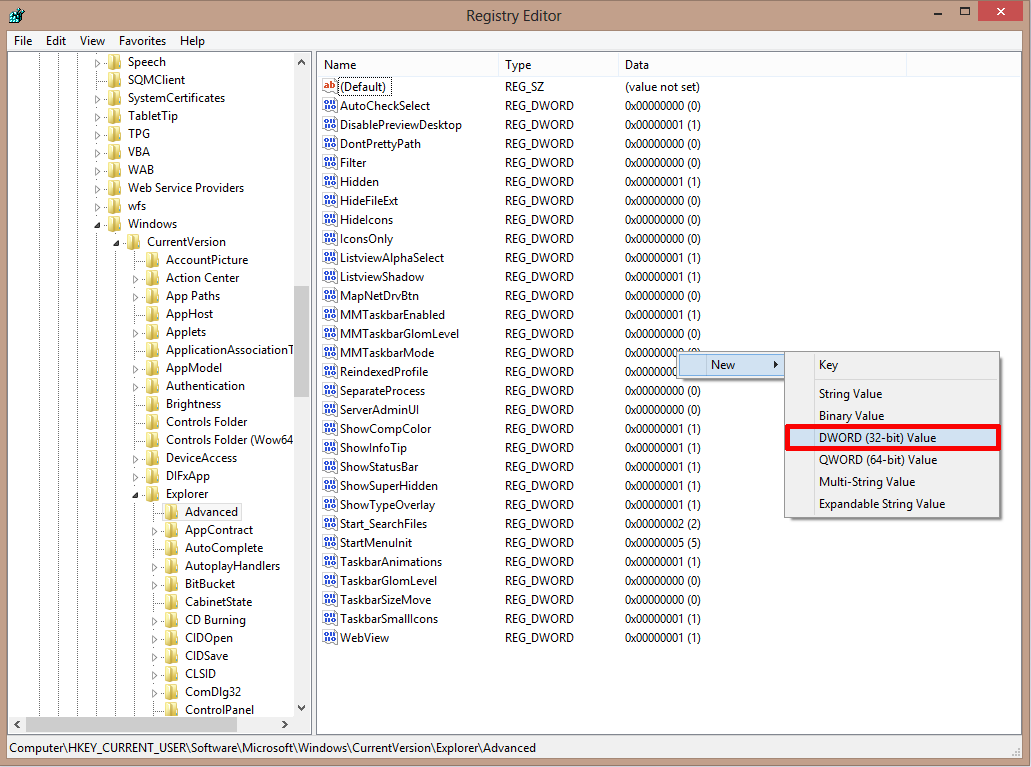Choose DWORD (32-bit) Value from submenu
Viewport: 1031px width, 767px height.
click(892, 438)
